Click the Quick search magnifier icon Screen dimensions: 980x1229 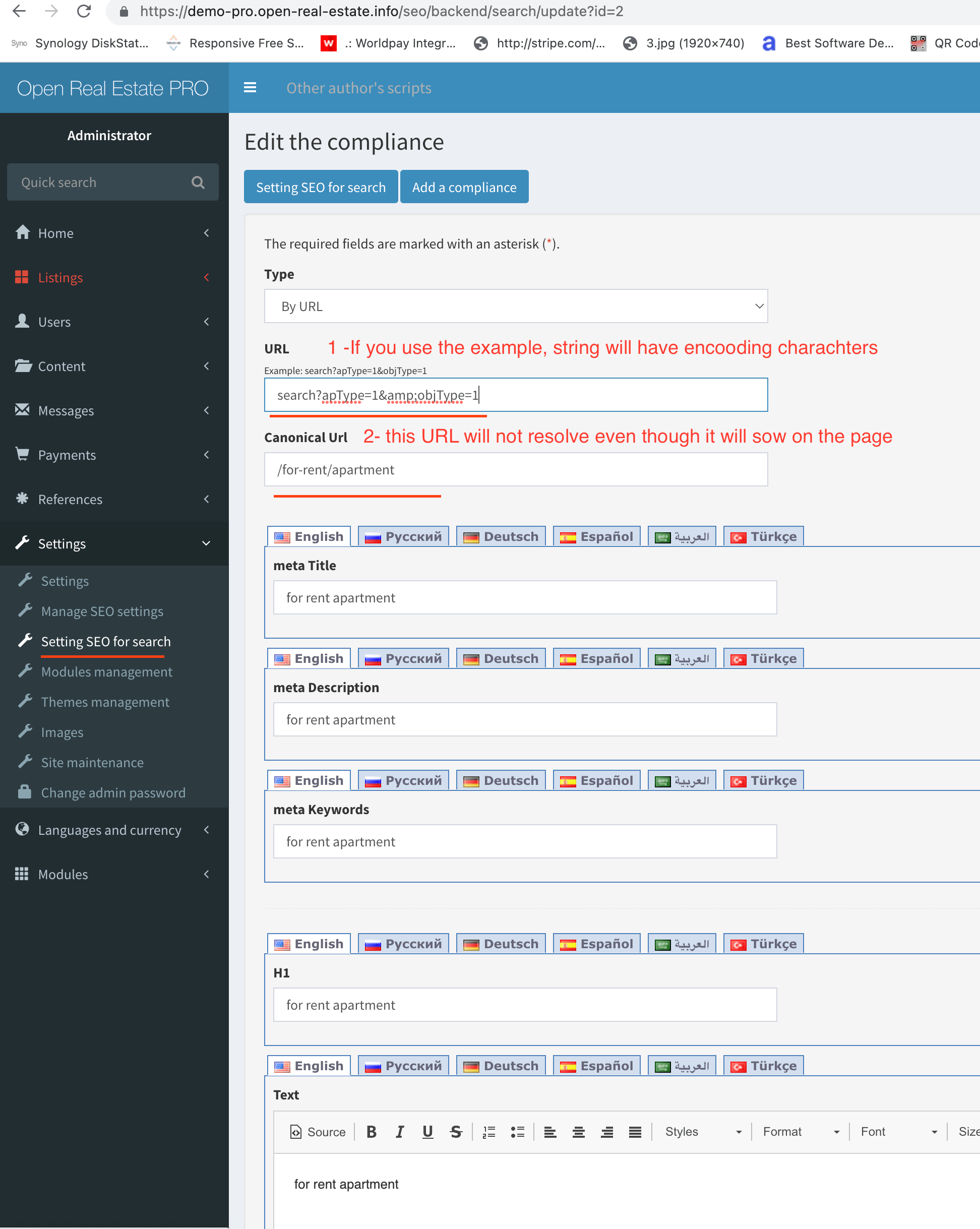198,182
